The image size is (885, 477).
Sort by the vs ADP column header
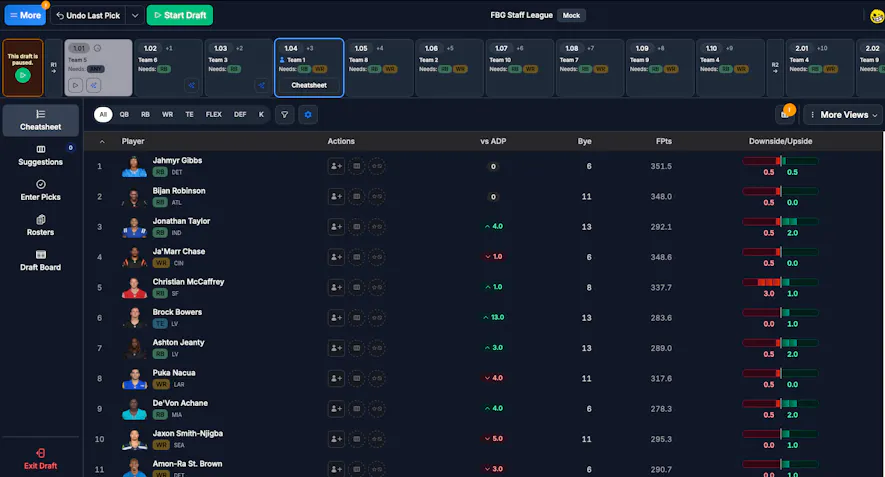(493, 141)
